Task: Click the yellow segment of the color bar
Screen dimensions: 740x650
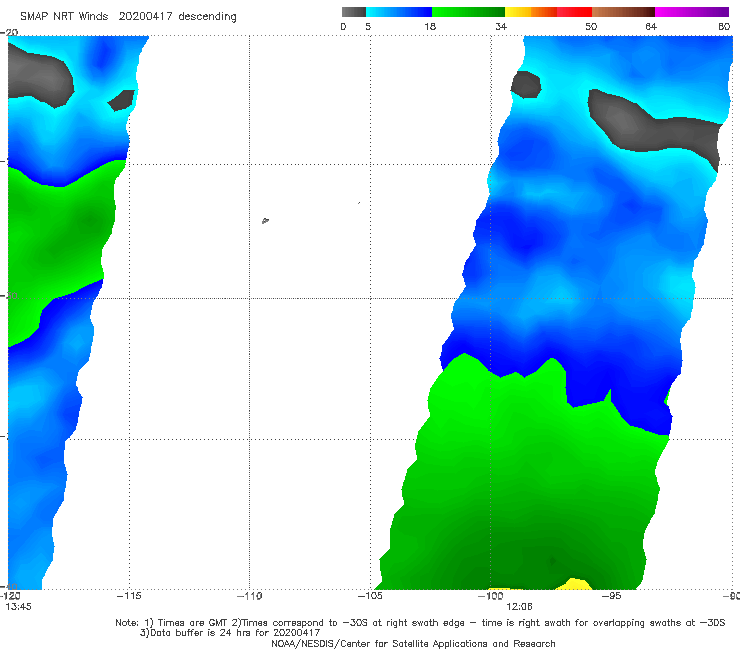Action: click(x=518, y=12)
